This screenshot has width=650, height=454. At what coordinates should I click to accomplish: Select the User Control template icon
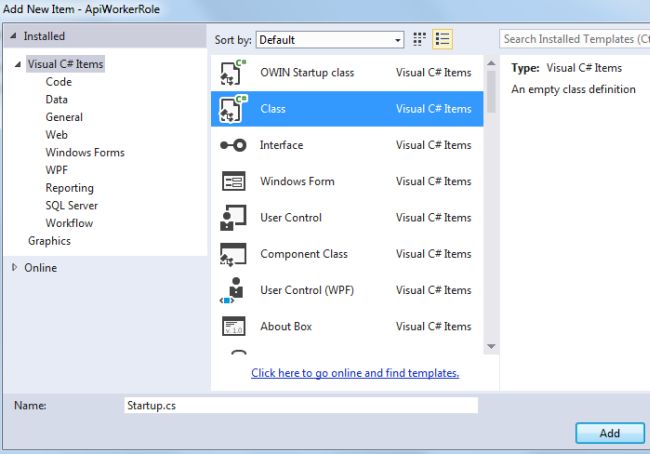click(233, 217)
